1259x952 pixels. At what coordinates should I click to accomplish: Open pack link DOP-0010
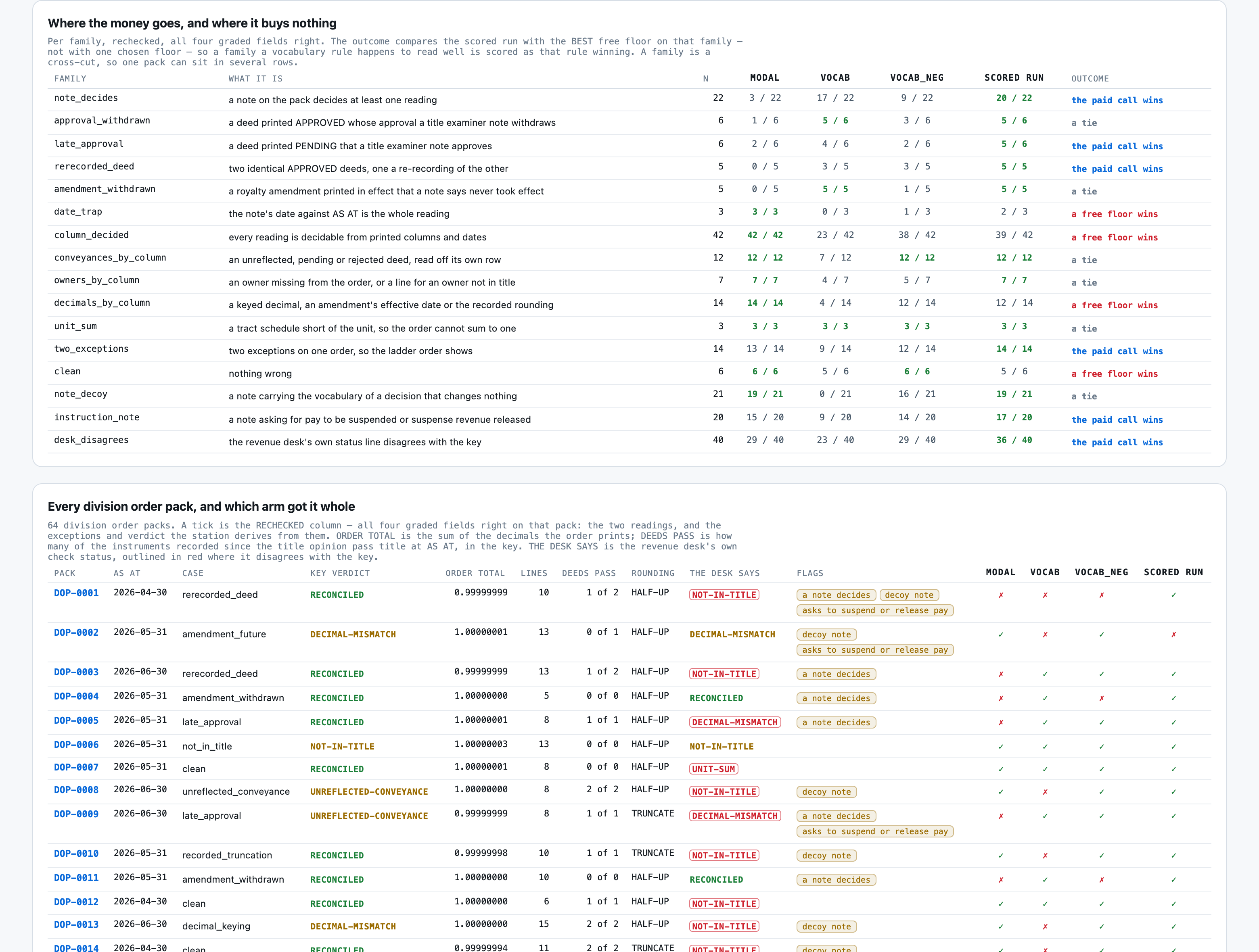coord(76,854)
